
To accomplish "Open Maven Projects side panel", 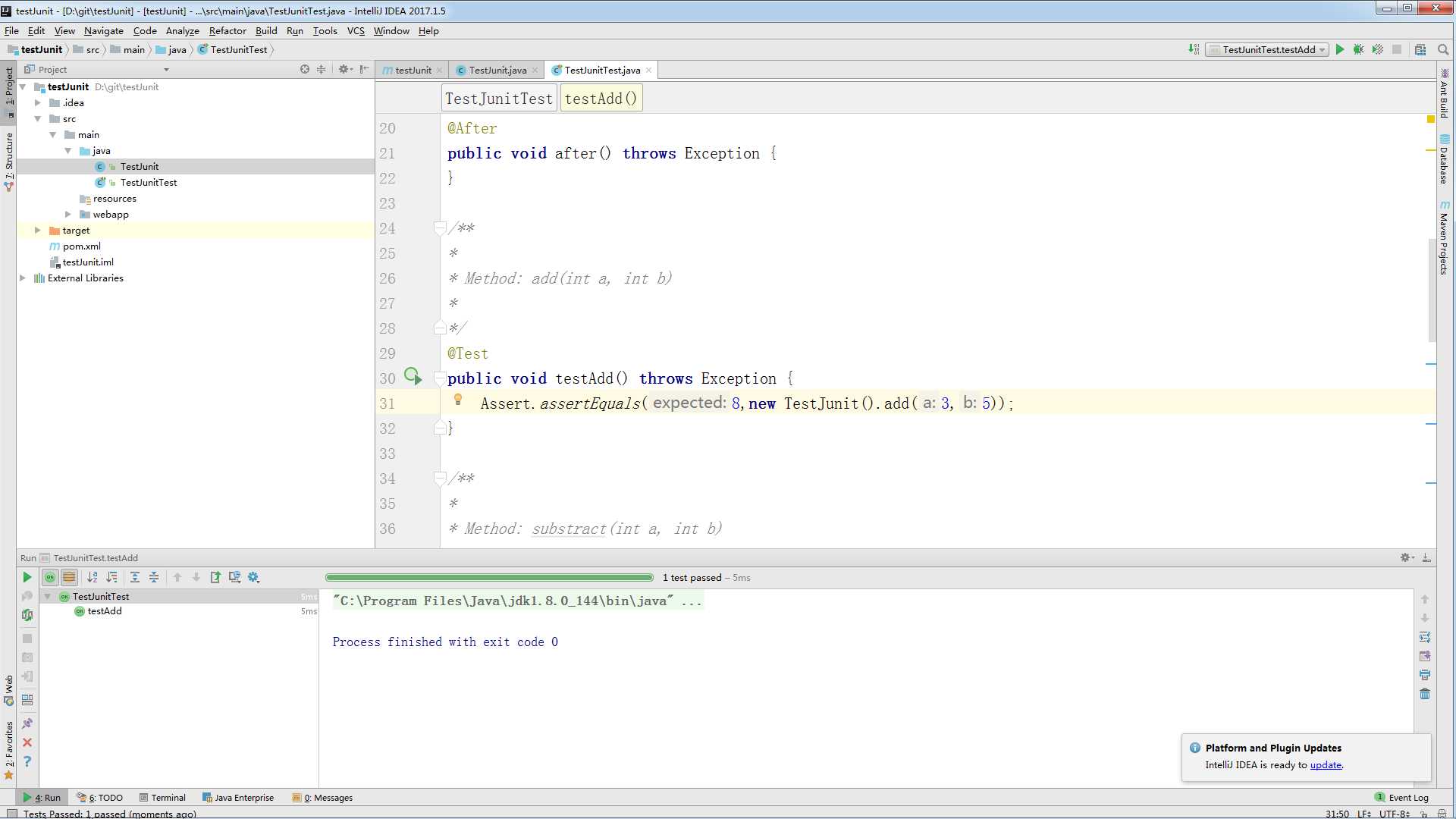I will tap(1444, 237).
